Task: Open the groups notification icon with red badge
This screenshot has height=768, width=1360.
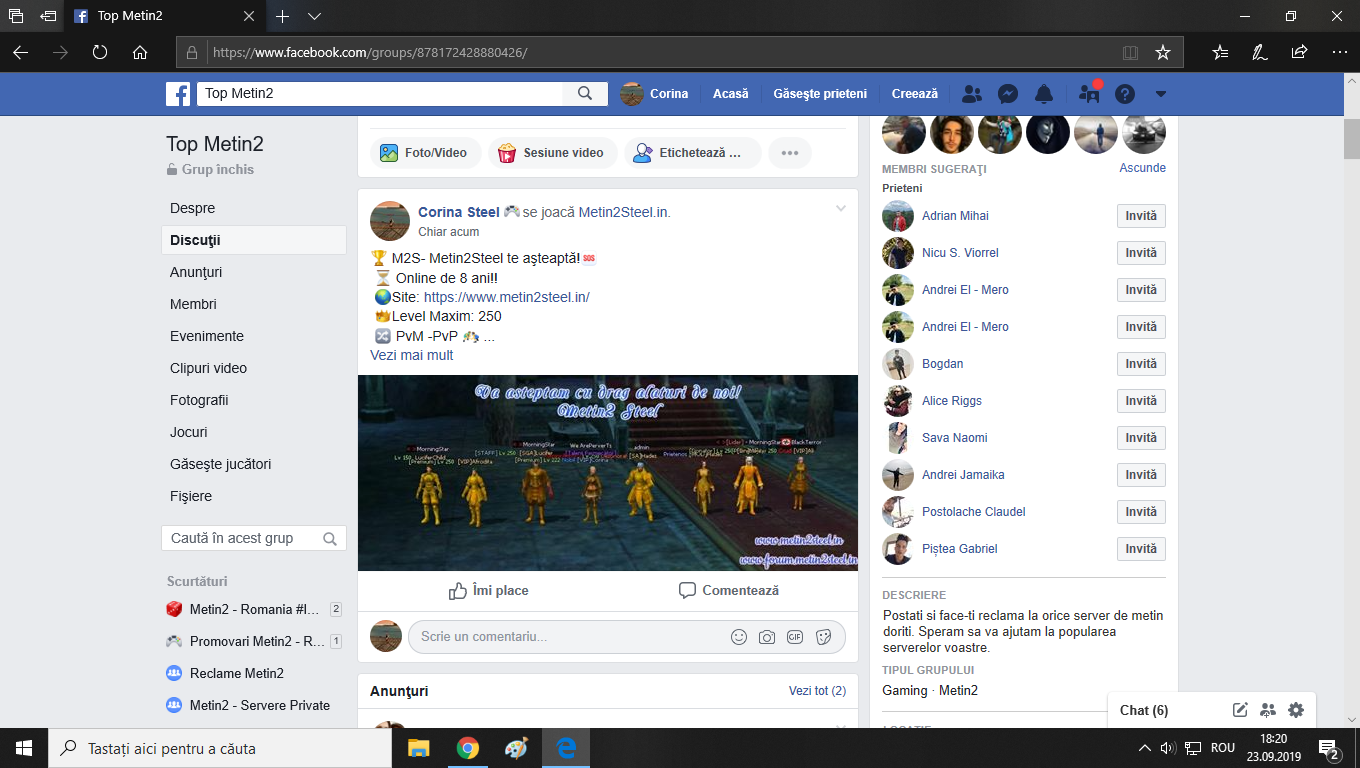Action: point(1089,94)
